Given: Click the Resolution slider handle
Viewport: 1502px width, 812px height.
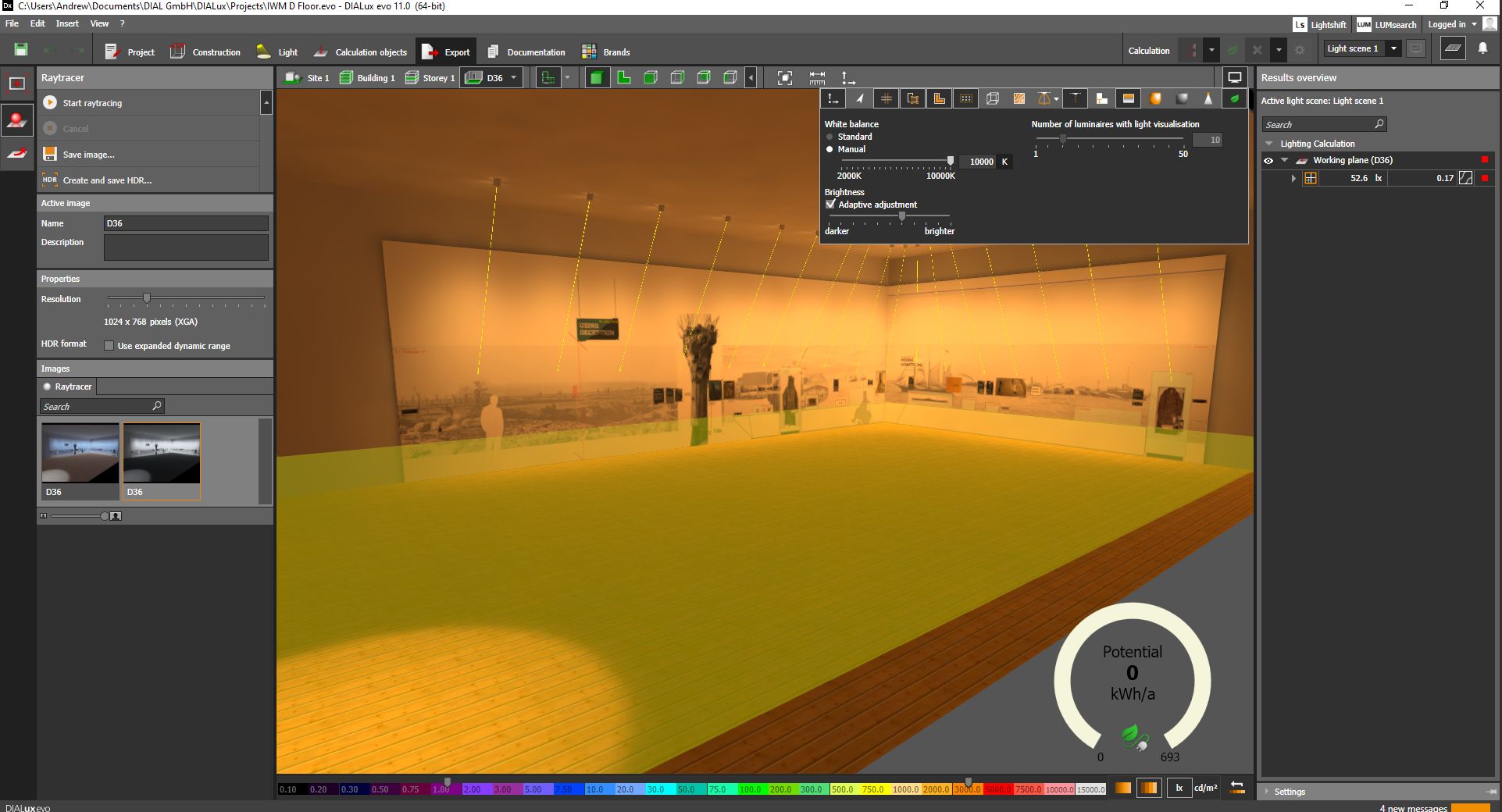Looking at the screenshot, I should pyautogui.click(x=147, y=298).
